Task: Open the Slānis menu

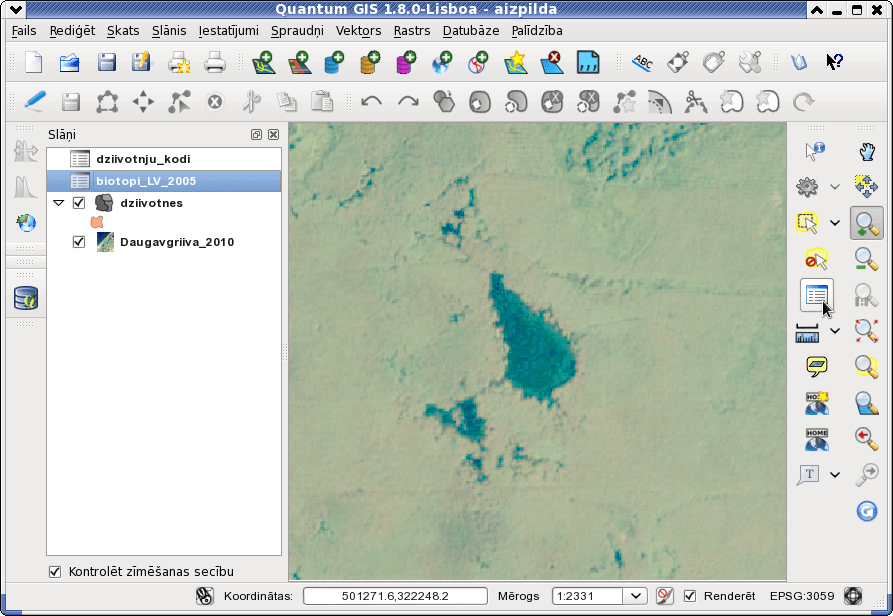Action: pos(169,31)
